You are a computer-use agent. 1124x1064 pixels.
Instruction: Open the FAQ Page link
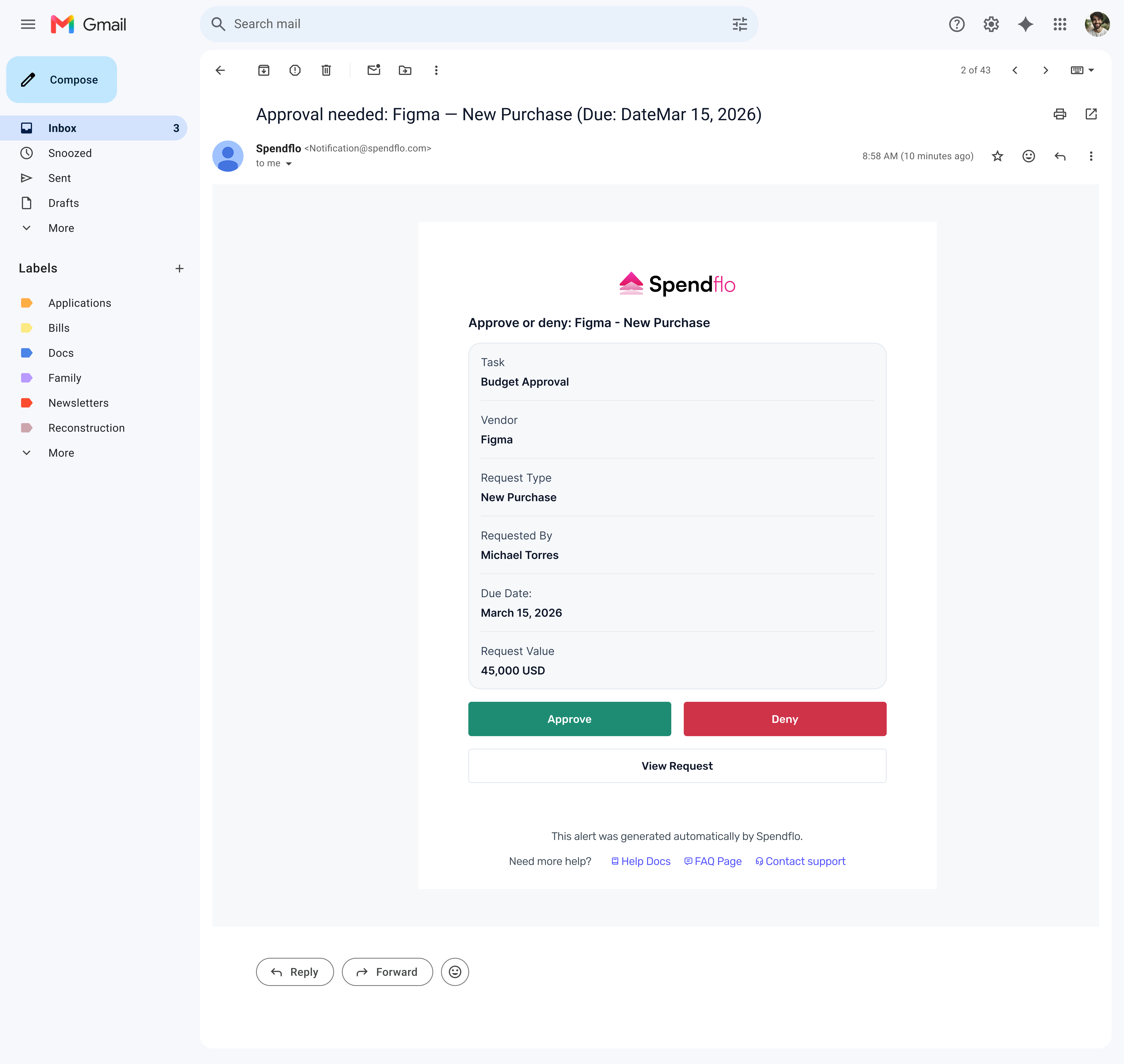[713, 861]
